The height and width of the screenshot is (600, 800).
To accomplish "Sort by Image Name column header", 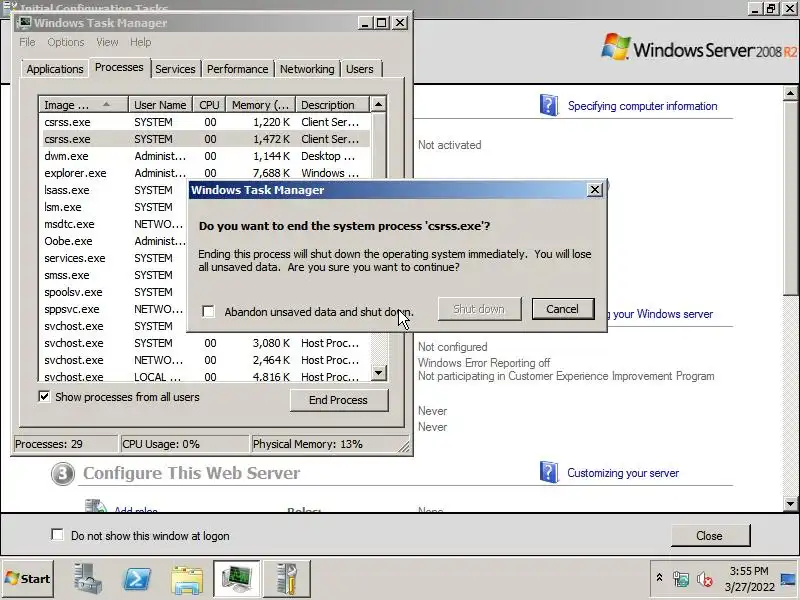I will (x=83, y=105).
